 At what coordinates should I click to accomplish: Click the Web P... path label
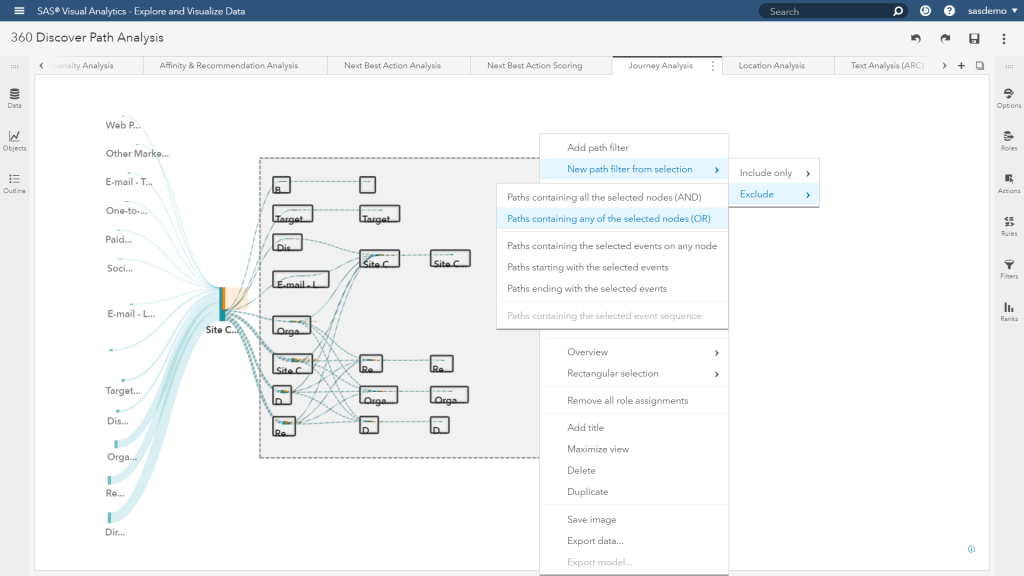(x=123, y=125)
